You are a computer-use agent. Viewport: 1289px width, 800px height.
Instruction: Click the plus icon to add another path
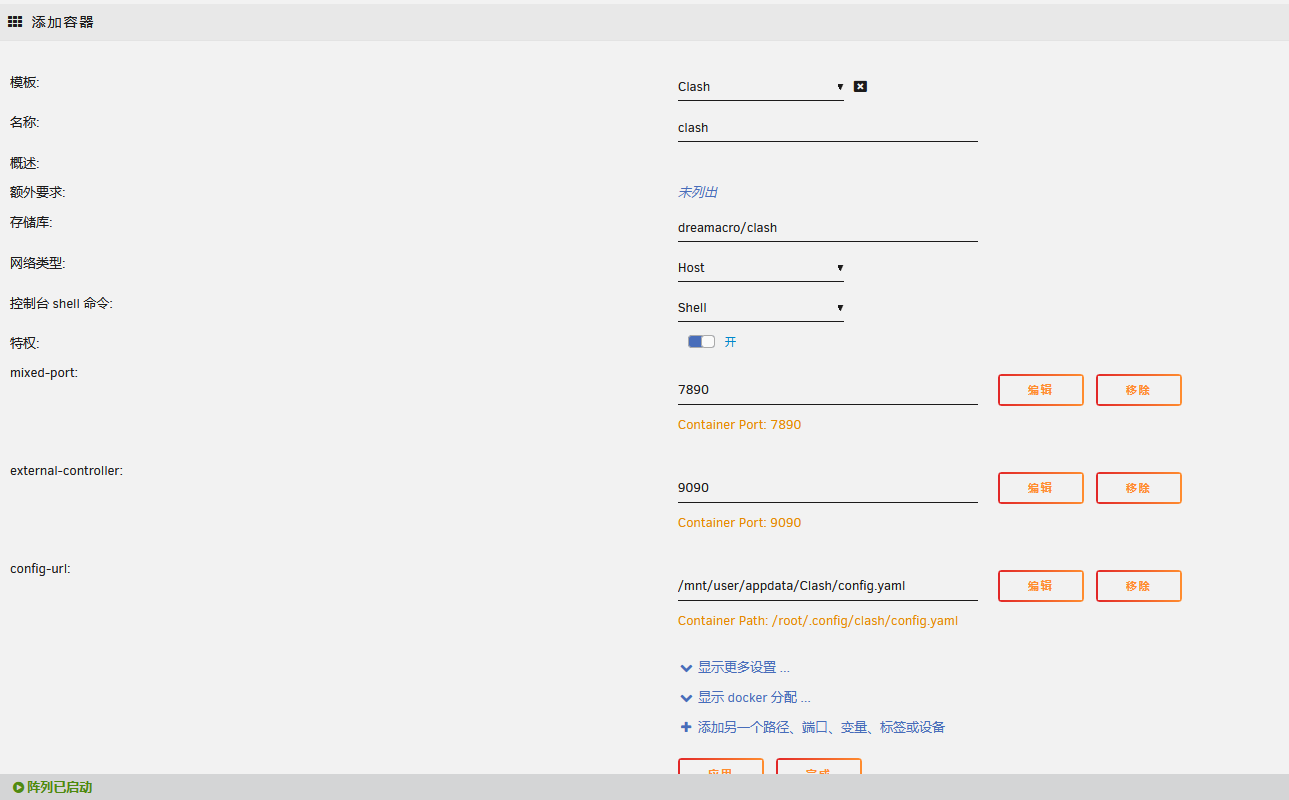point(686,726)
